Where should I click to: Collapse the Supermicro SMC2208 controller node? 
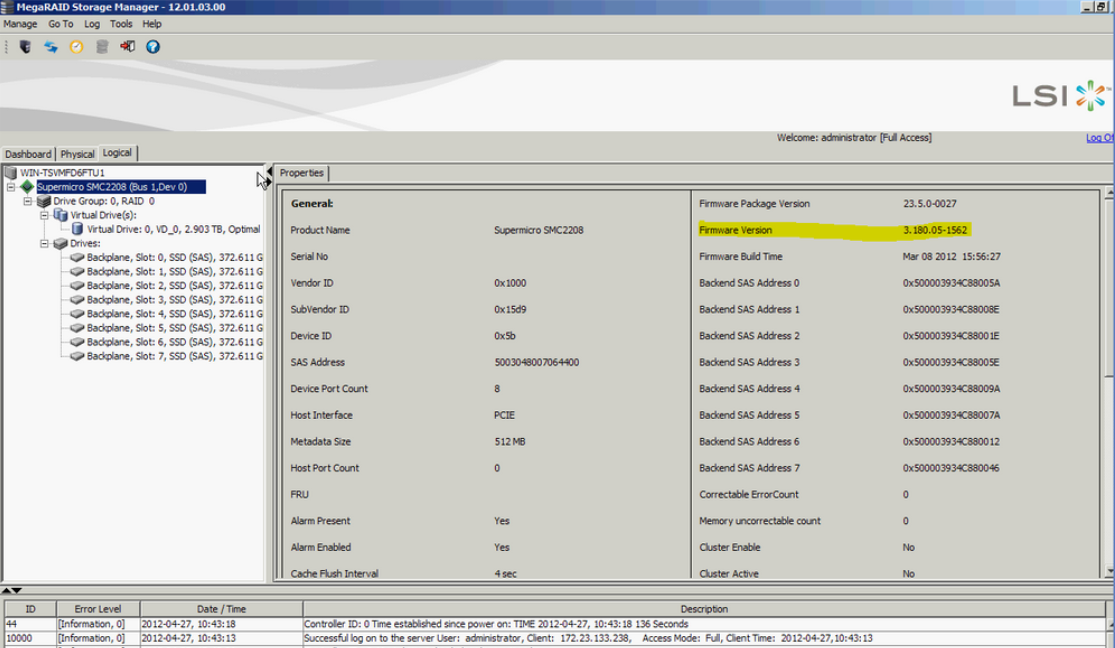11,187
